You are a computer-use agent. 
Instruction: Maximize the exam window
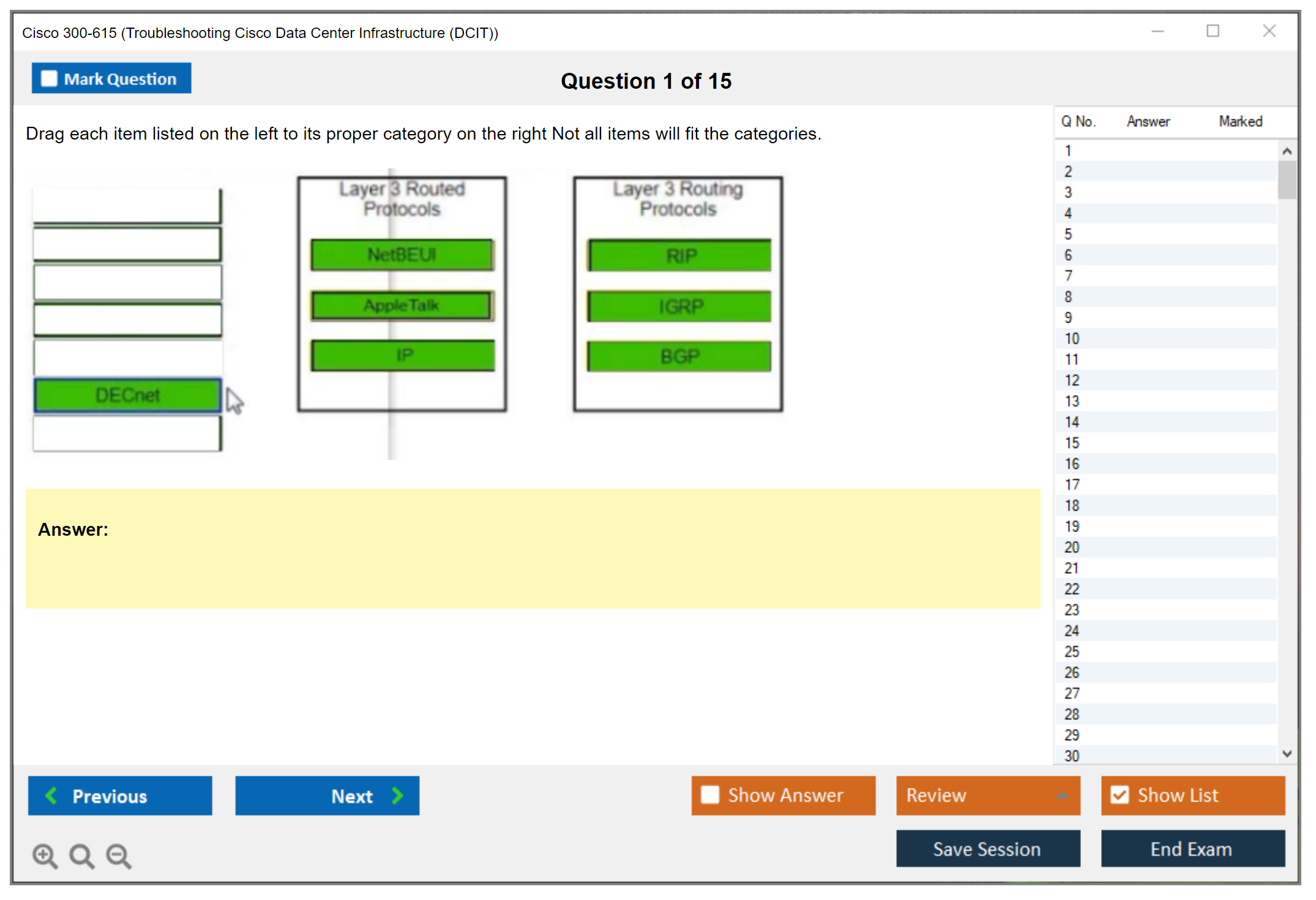pyautogui.click(x=1213, y=31)
